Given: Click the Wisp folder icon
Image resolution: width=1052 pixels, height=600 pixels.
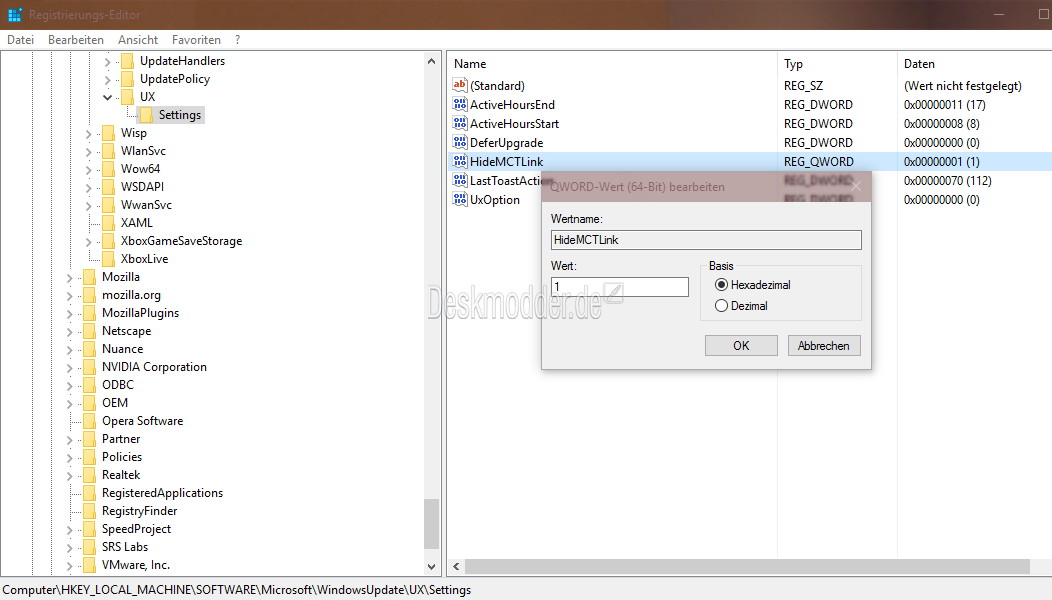Looking at the screenshot, I should pyautogui.click(x=108, y=133).
